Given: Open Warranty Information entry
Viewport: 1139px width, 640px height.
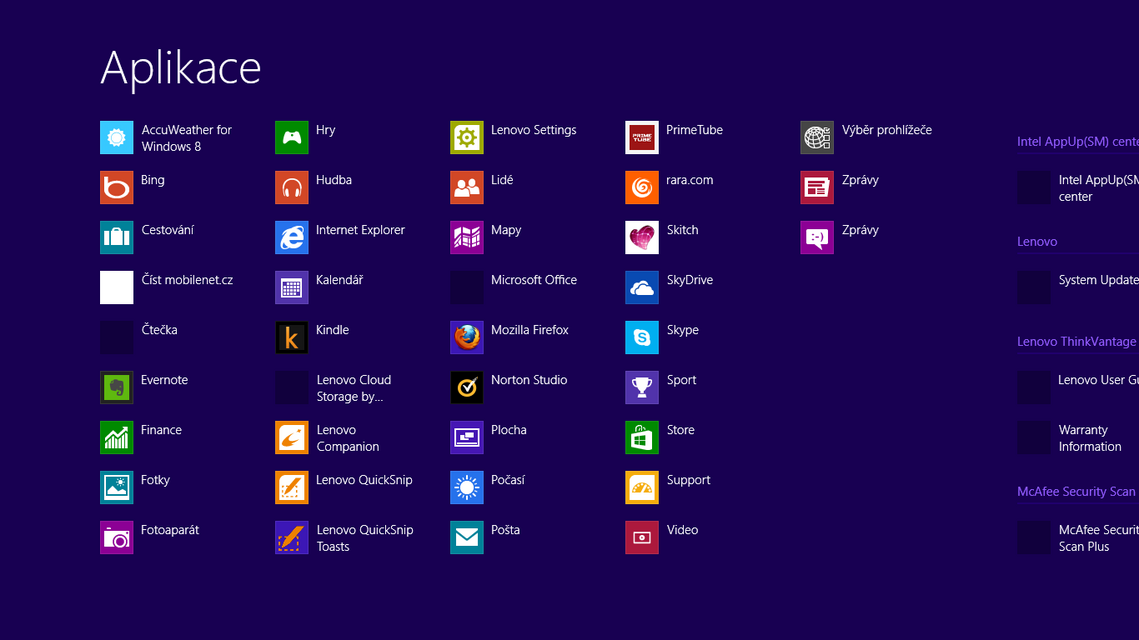Looking at the screenshot, I should click(1089, 438).
